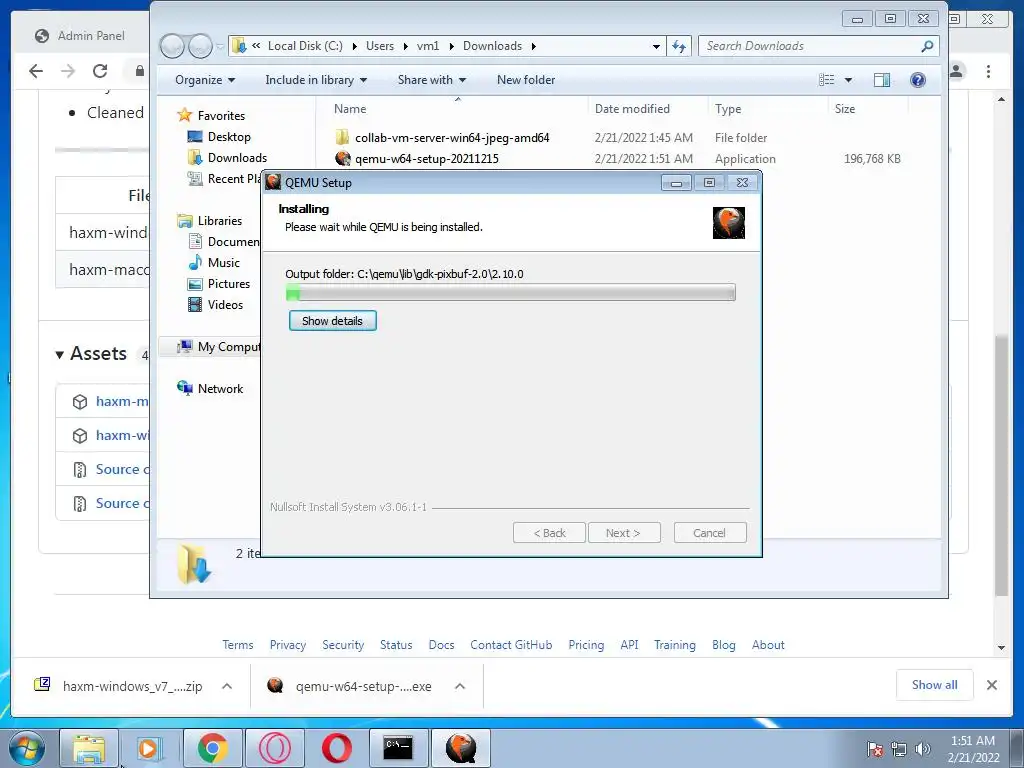1024x768 pixels.
Task: Click the browser reload icon
Action: [100, 71]
